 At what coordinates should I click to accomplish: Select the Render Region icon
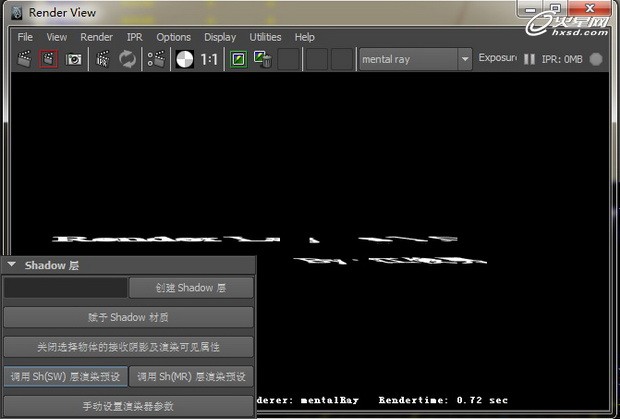point(49,59)
